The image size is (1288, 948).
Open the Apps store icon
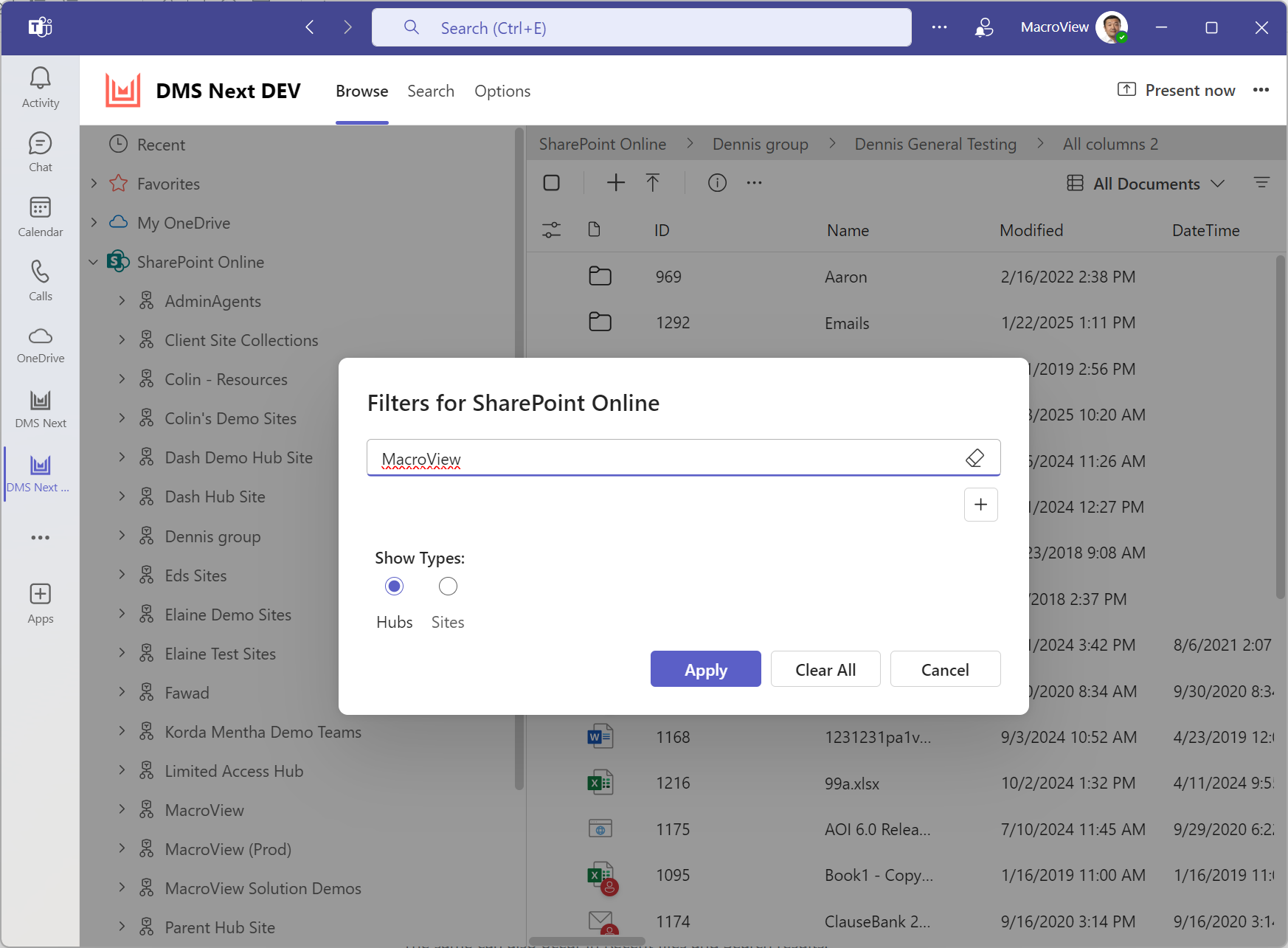tap(41, 603)
